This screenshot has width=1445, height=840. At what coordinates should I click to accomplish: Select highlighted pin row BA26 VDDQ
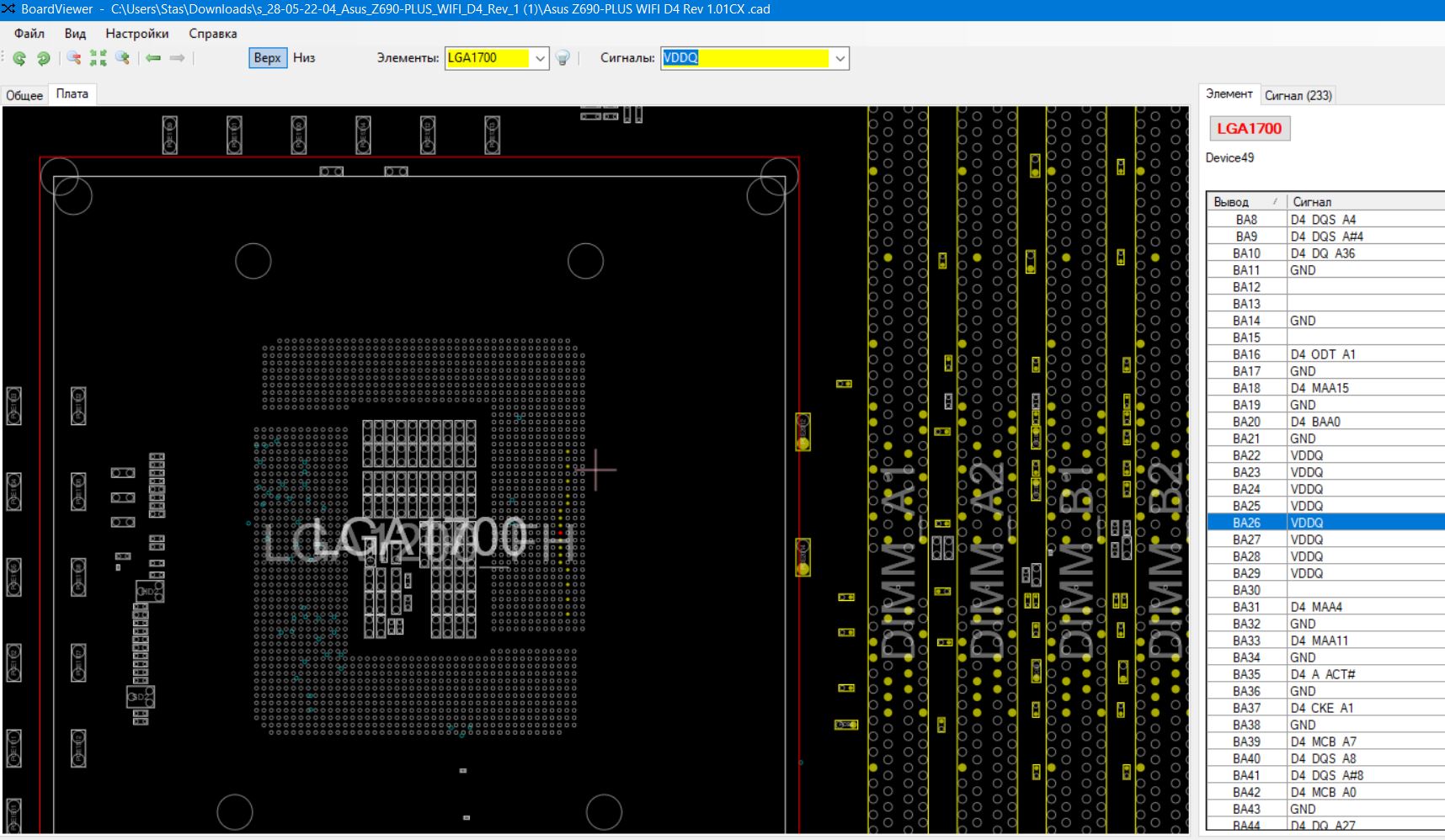coord(1326,523)
